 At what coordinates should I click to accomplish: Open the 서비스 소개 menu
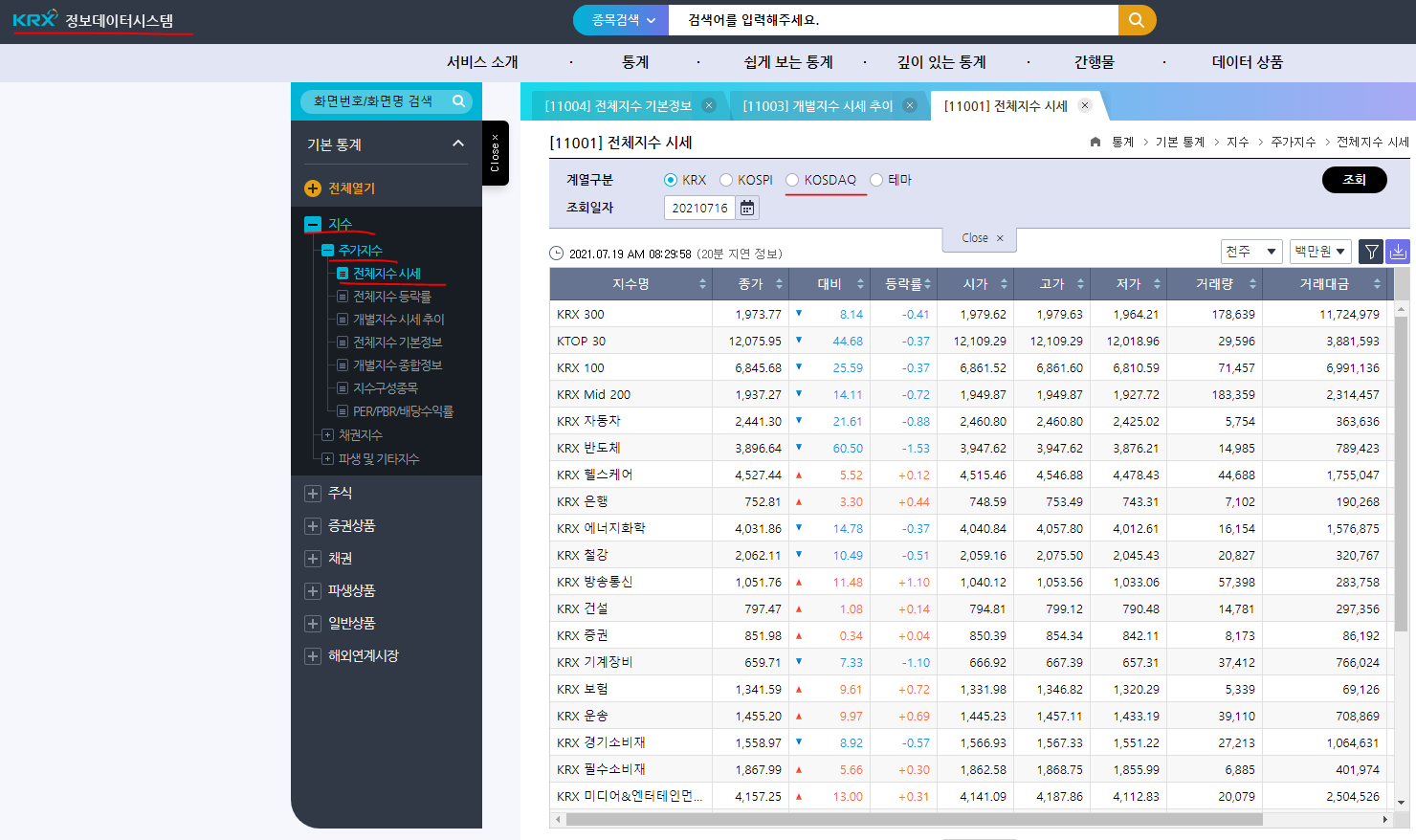[x=482, y=62]
